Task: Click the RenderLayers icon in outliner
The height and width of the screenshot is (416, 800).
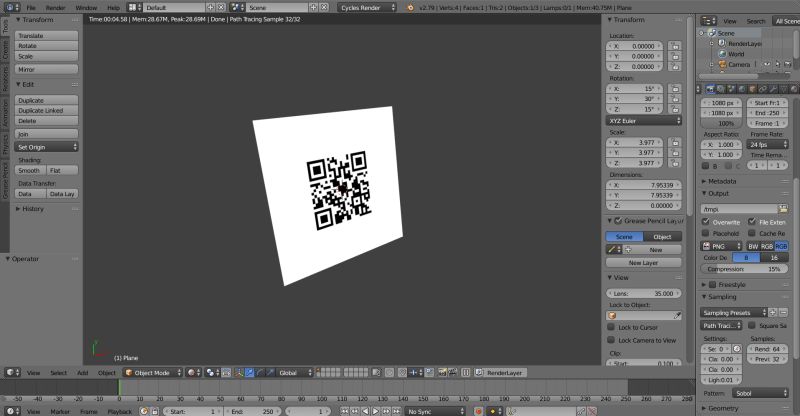Action: click(722, 44)
